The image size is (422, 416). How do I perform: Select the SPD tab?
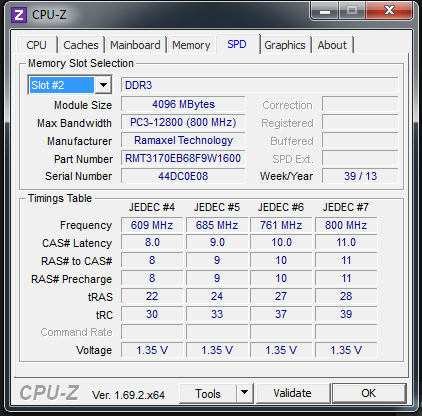(237, 44)
